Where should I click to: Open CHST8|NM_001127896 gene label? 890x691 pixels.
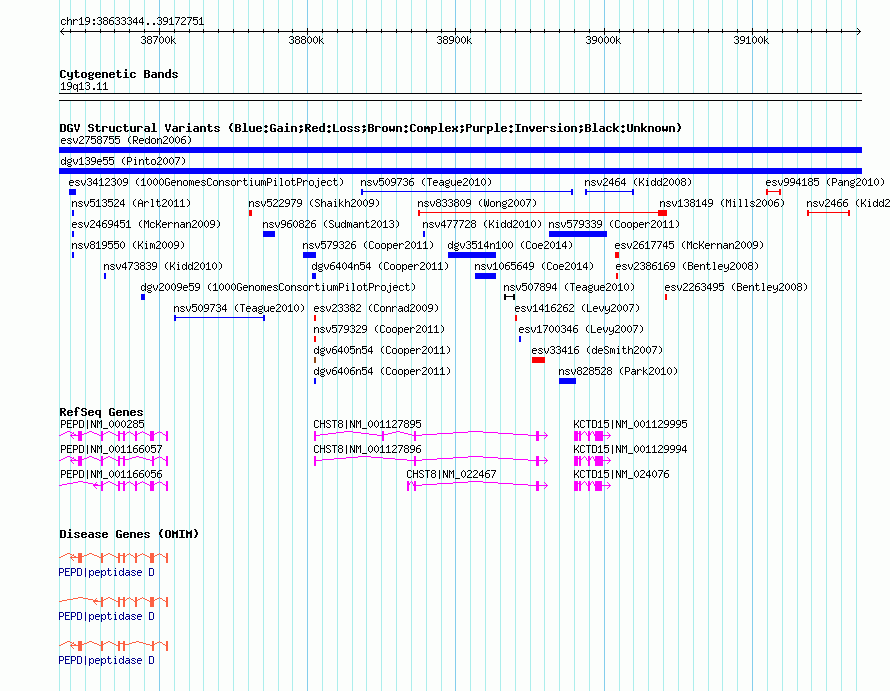367,449
